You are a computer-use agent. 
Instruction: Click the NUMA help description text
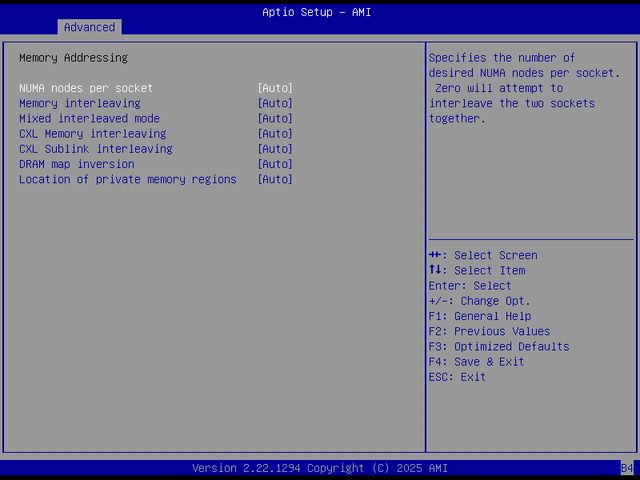click(x=524, y=88)
